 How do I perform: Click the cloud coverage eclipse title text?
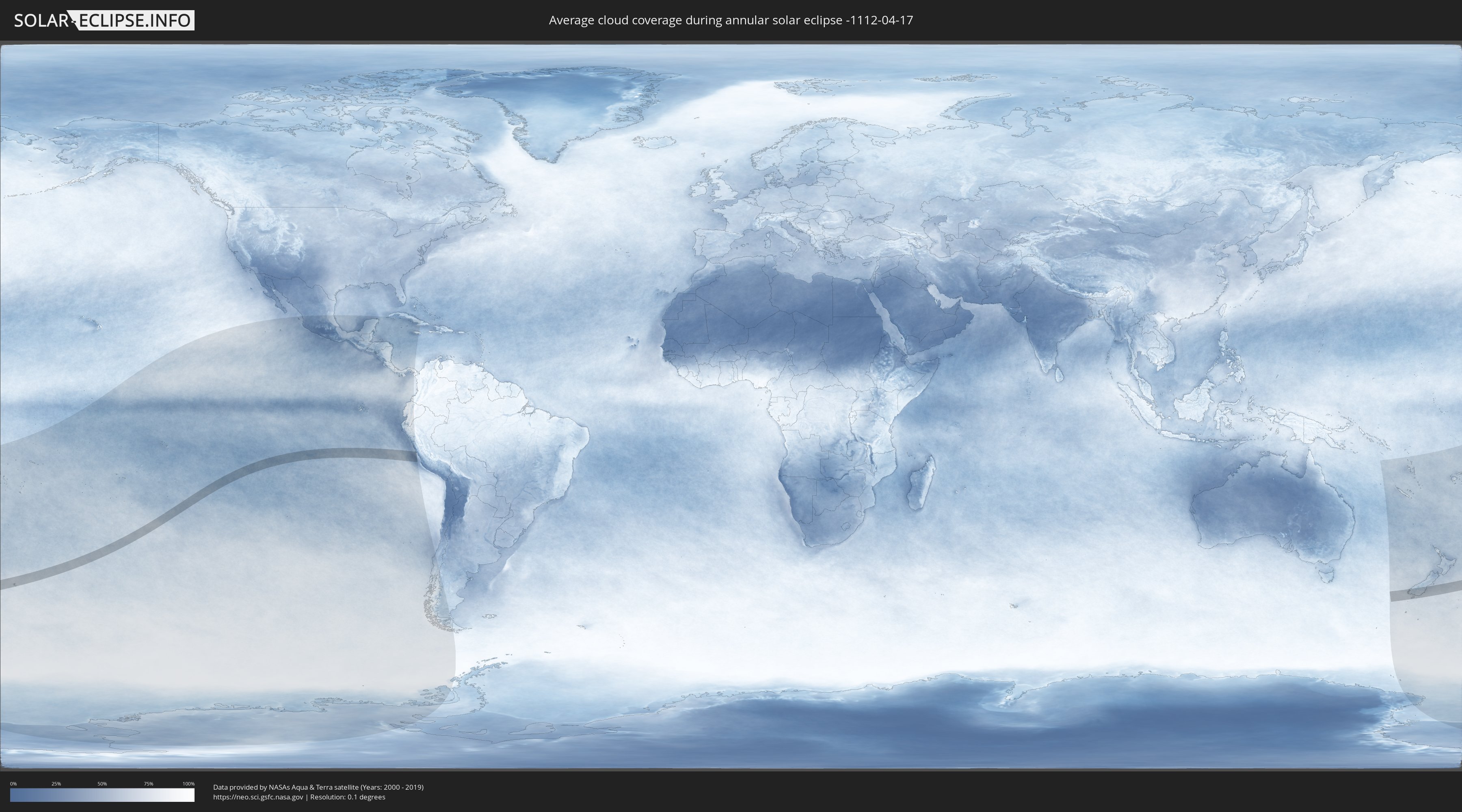tap(731, 20)
